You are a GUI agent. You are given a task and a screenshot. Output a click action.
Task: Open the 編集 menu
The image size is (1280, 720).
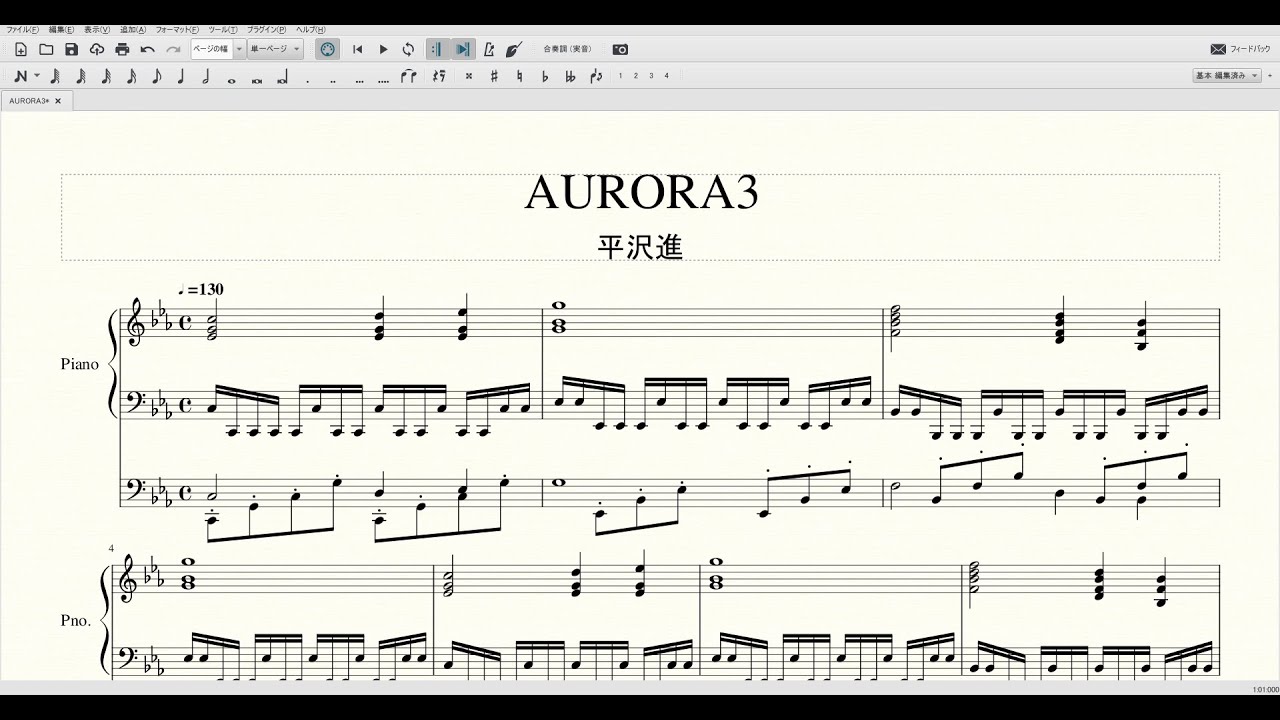click(x=63, y=30)
